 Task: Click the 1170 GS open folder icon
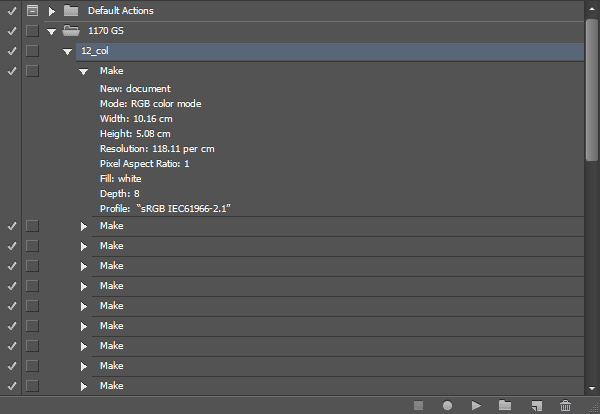[71, 31]
